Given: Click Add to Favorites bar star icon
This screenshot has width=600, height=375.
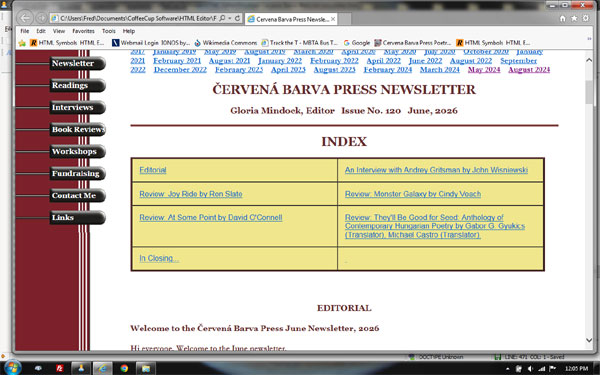Looking at the screenshot, I should (22, 43).
